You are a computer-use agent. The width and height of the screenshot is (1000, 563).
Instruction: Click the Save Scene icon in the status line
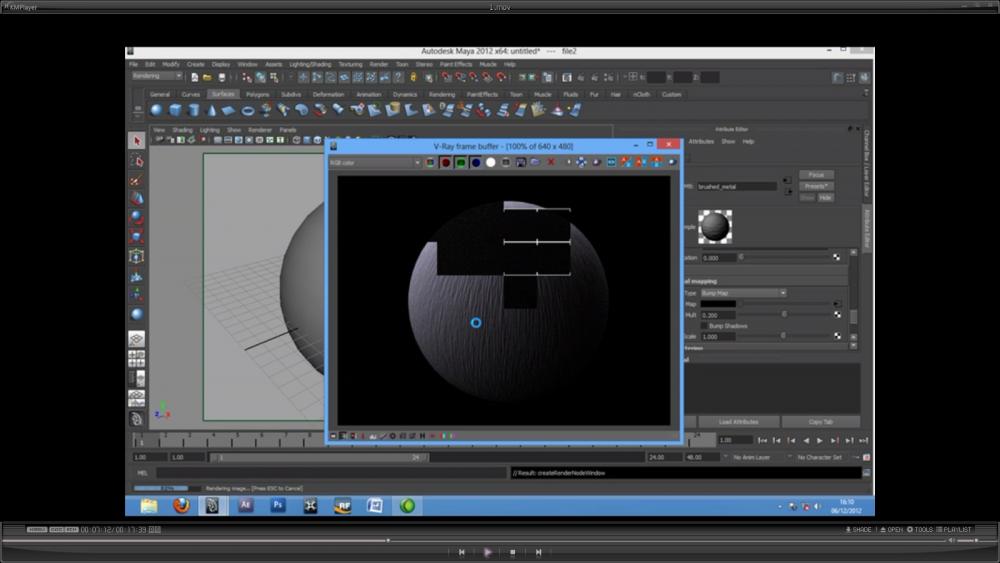221,77
